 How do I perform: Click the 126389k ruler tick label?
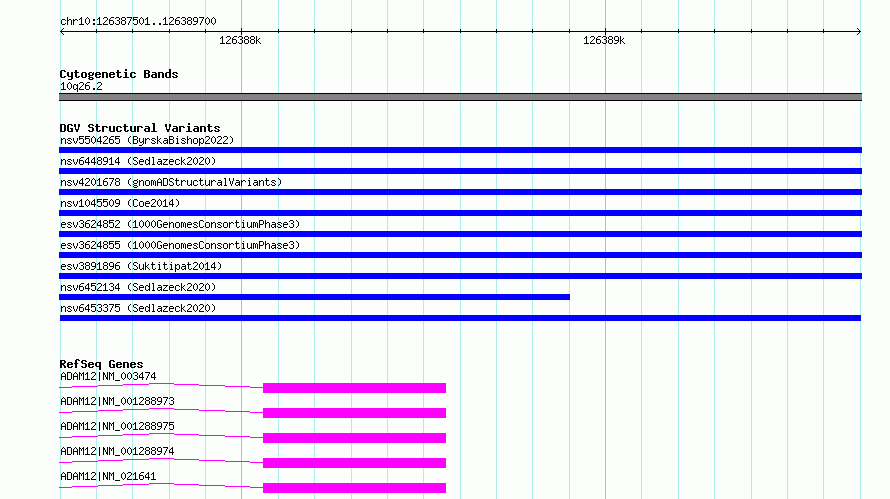(x=604, y=40)
